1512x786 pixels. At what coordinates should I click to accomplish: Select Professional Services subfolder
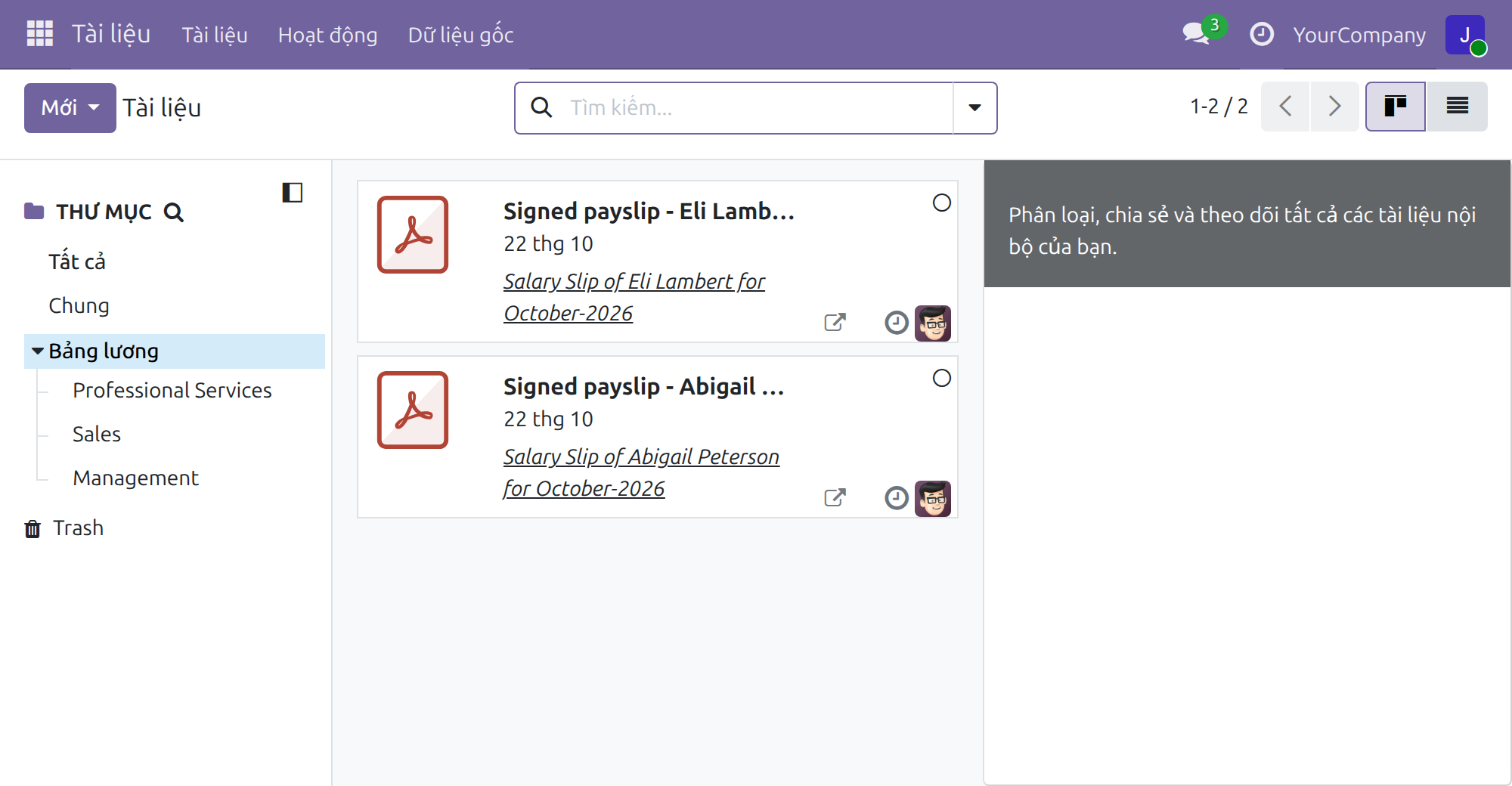(x=172, y=391)
